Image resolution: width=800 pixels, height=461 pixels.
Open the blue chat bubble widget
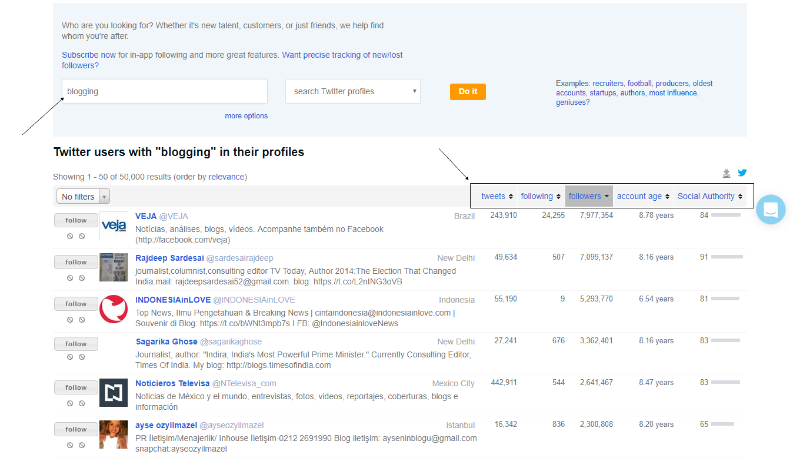pos(771,209)
